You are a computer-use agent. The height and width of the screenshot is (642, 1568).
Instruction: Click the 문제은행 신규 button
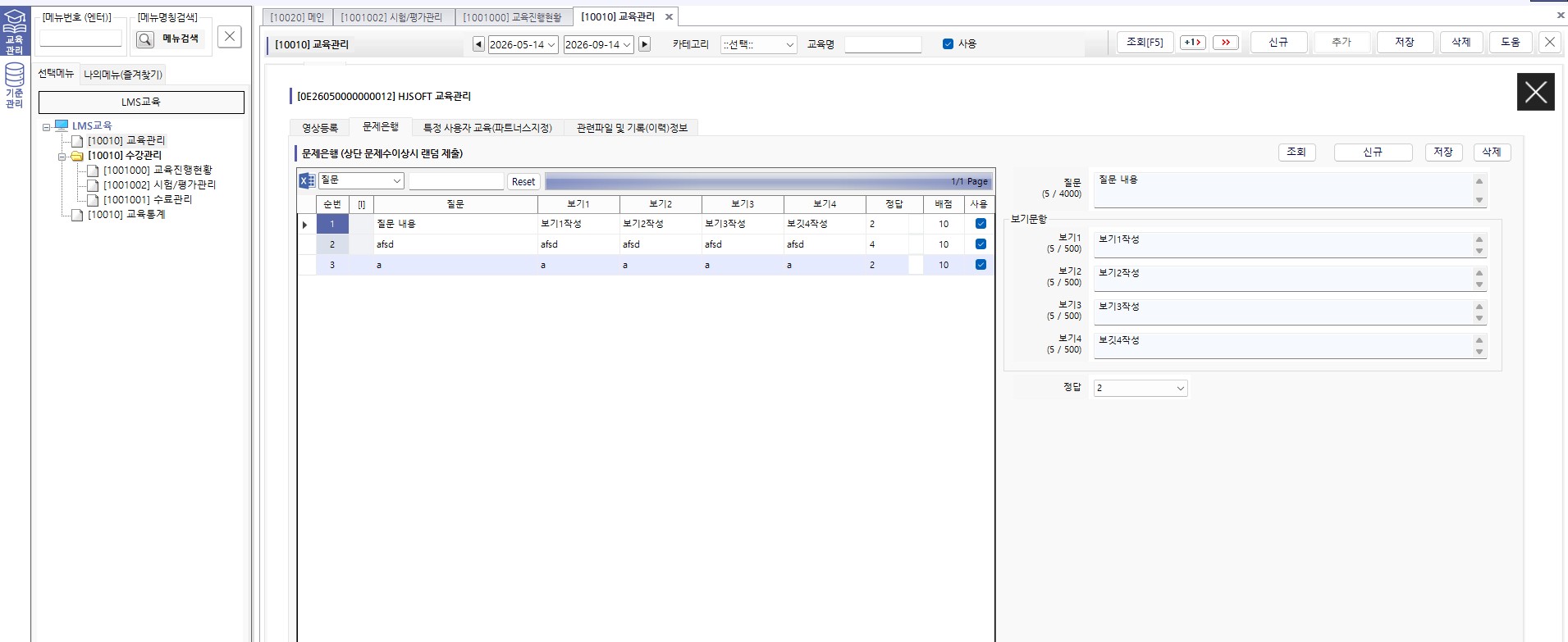[x=1373, y=153]
